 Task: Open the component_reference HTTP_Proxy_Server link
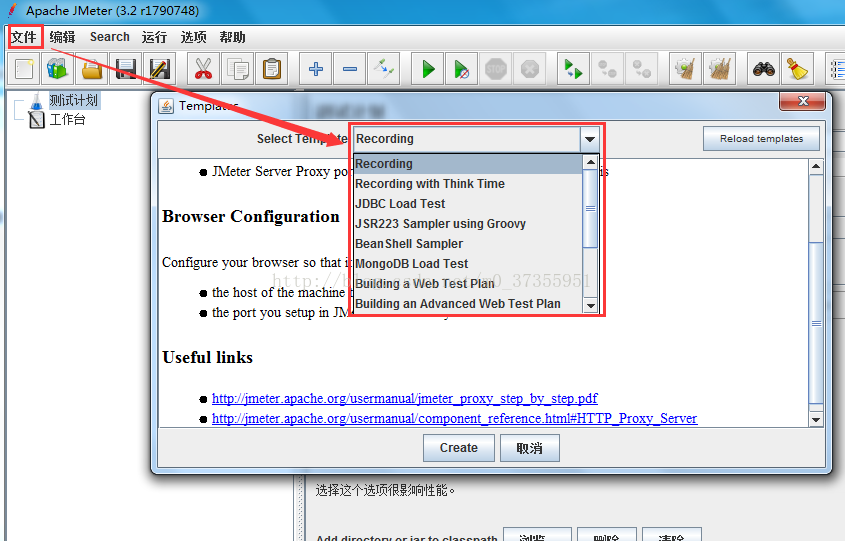(454, 418)
